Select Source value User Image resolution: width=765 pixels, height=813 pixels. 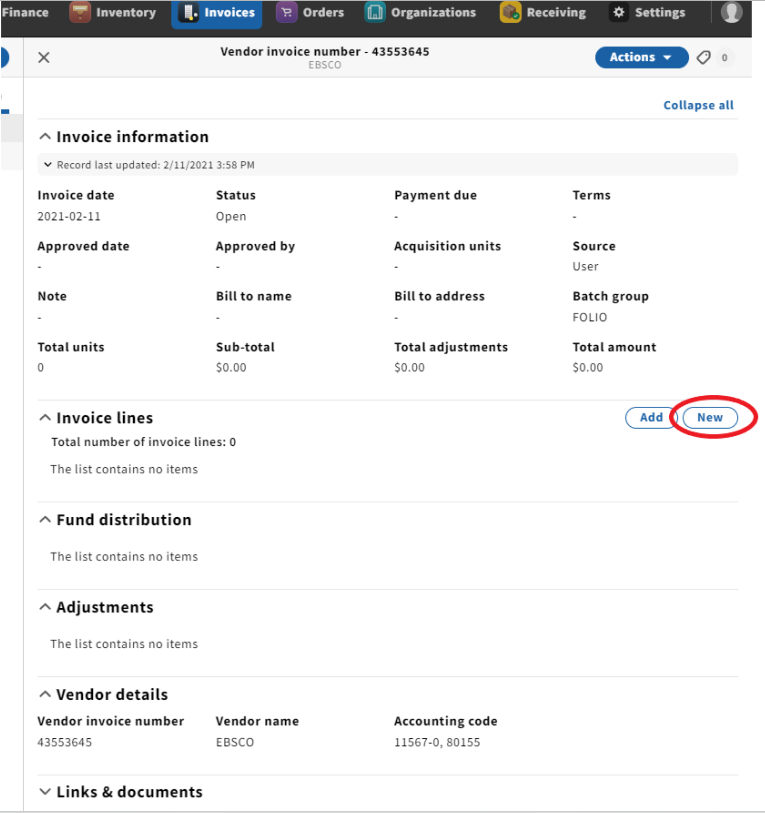pos(586,267)
